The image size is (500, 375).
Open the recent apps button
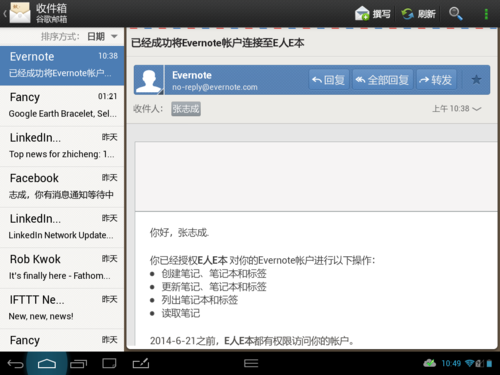point(78,364)
